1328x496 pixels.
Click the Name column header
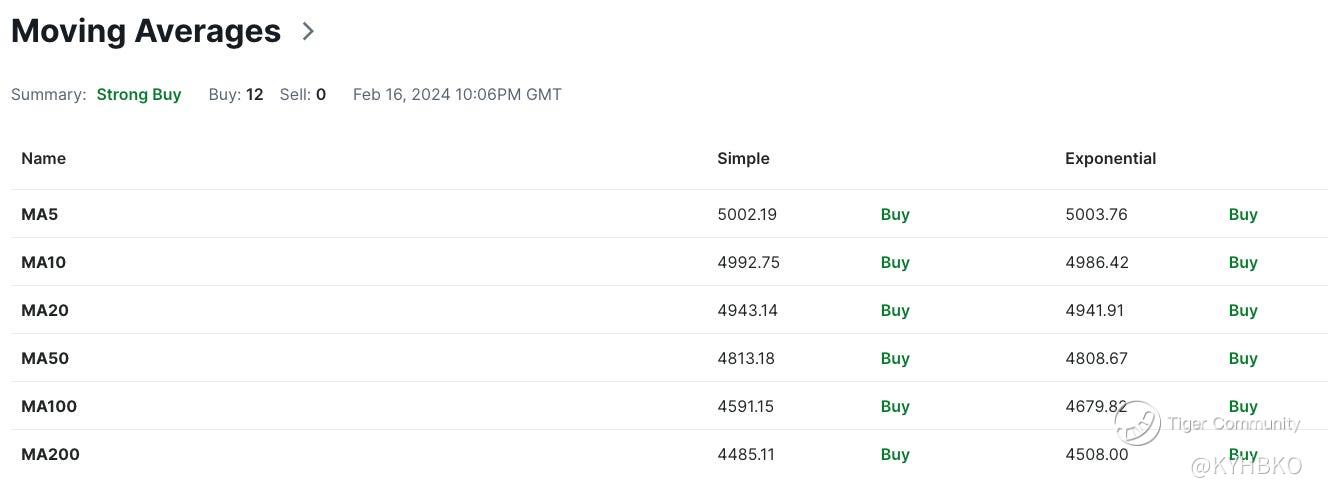point(44,158)
